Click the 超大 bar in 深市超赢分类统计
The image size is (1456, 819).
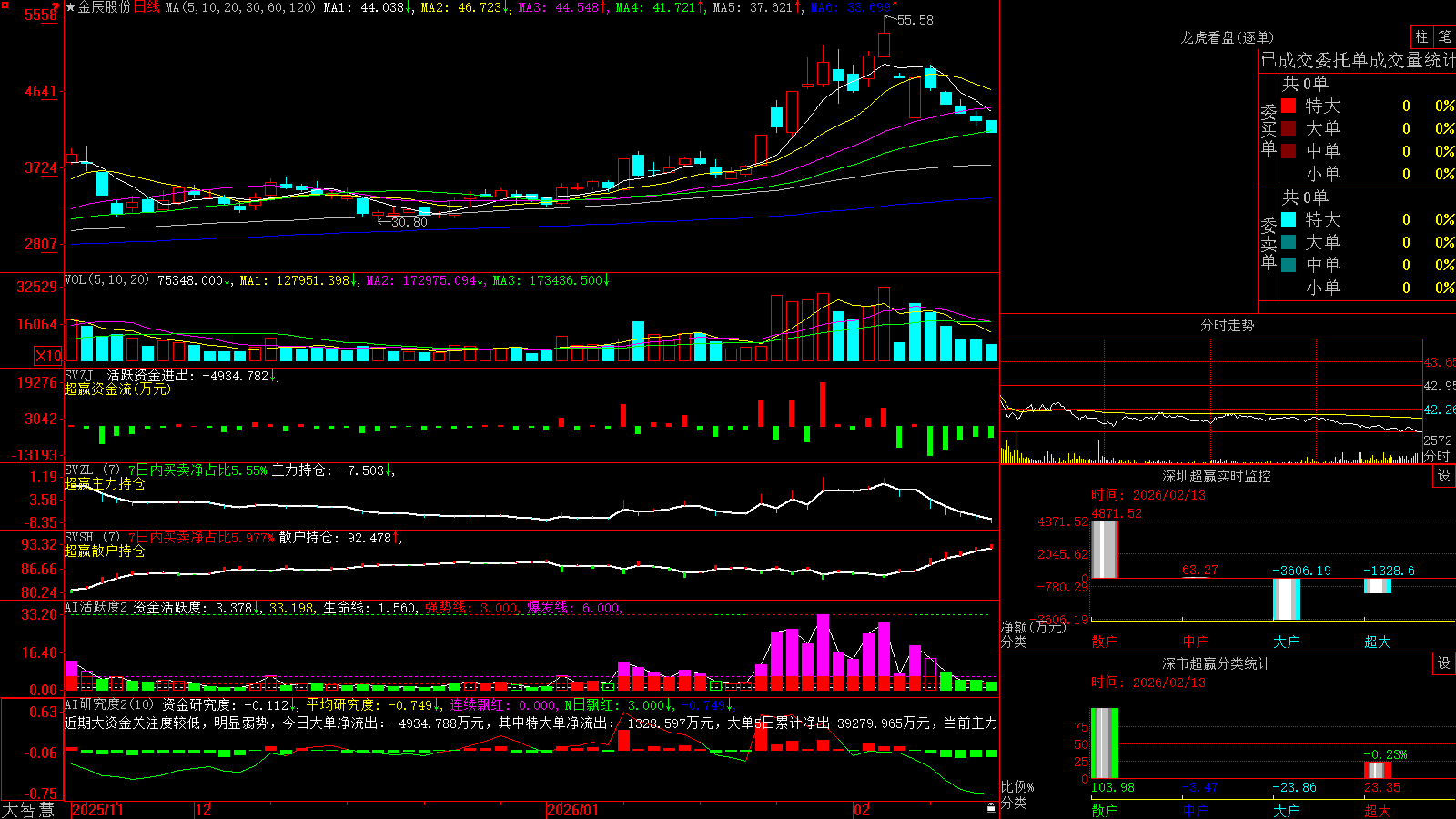click(x=1377, y=770)
